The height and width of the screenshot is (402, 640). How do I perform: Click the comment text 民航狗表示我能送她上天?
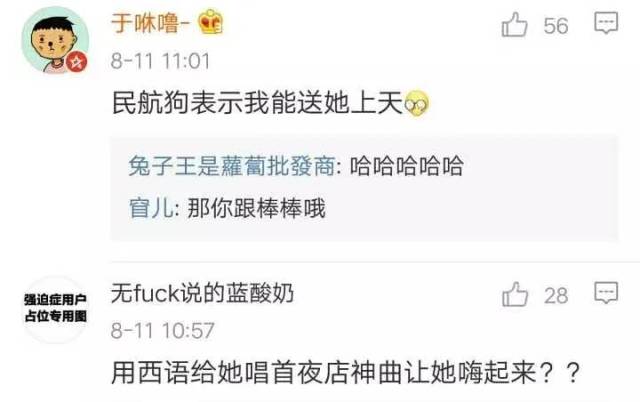coord(258,103)
